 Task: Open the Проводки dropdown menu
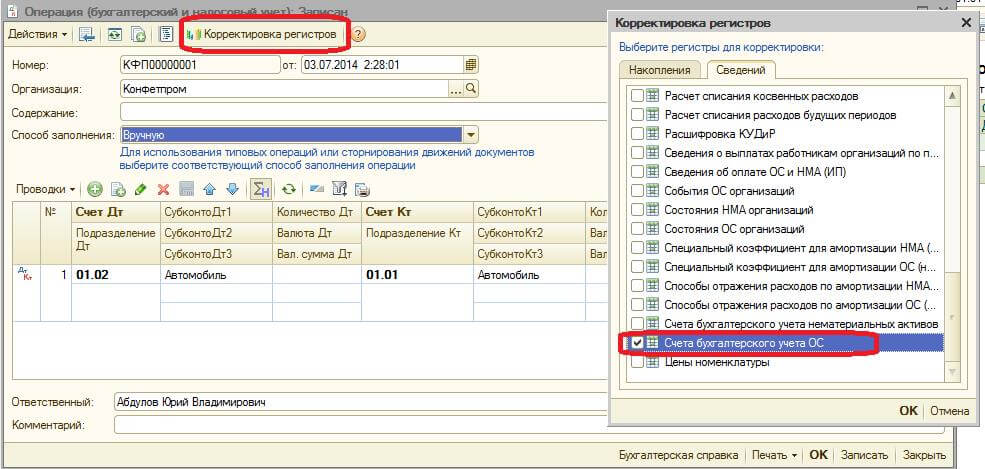point(46,189)
